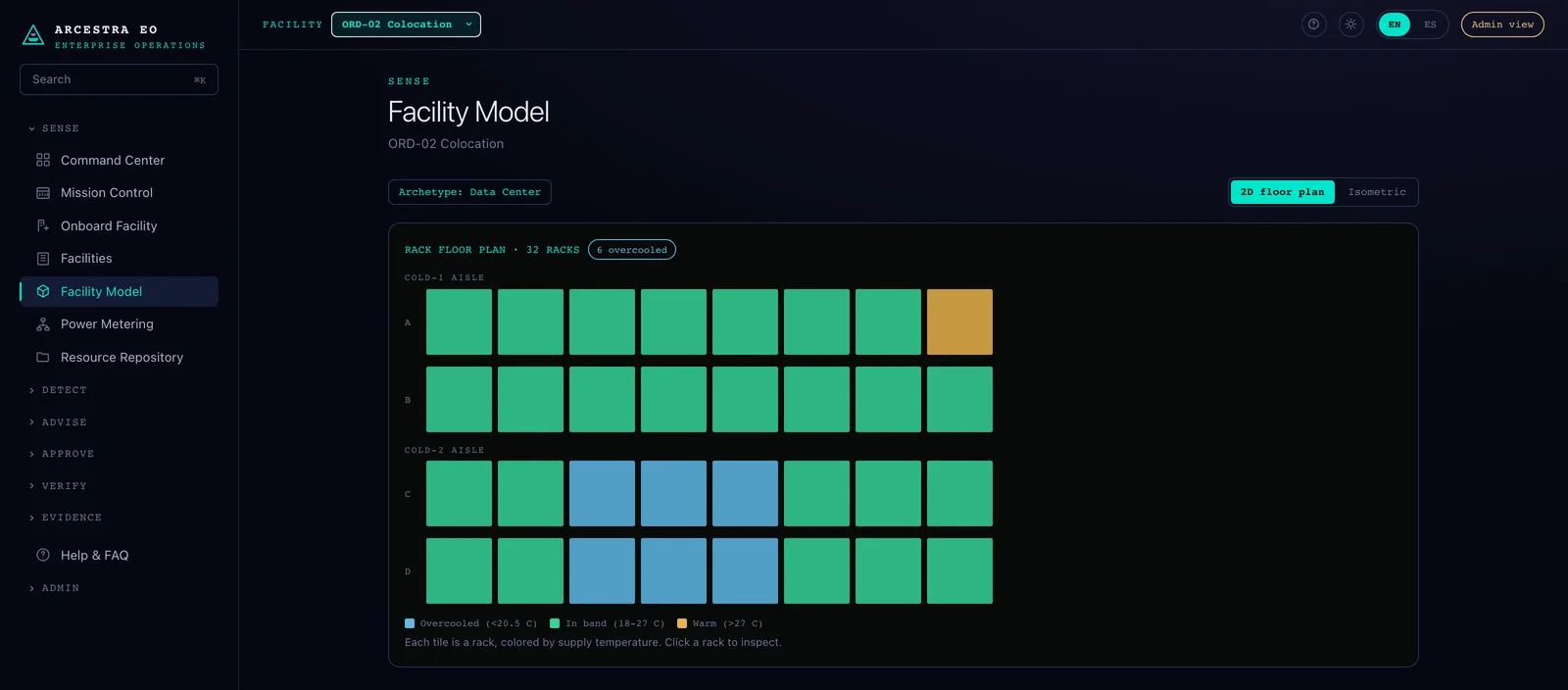Click the Facilities list icon
Viewport: 1568px width, 690px height.
[x=43, y=259]
